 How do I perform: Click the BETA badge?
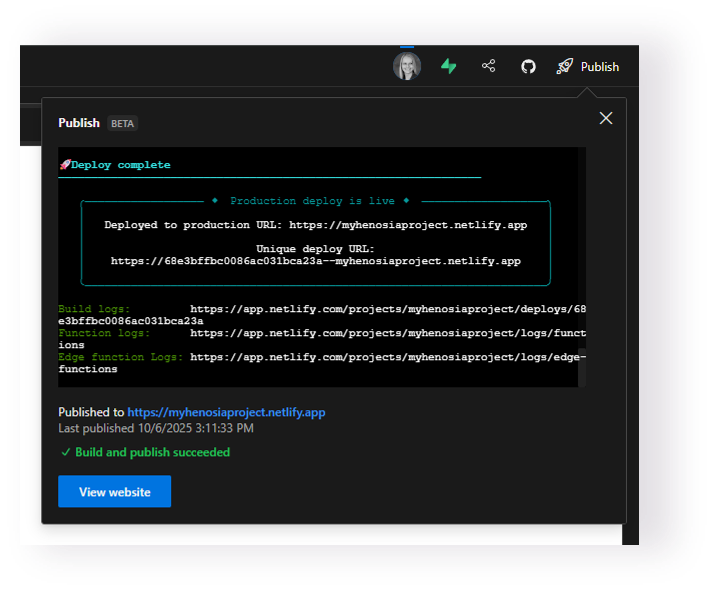pos(123,124)
